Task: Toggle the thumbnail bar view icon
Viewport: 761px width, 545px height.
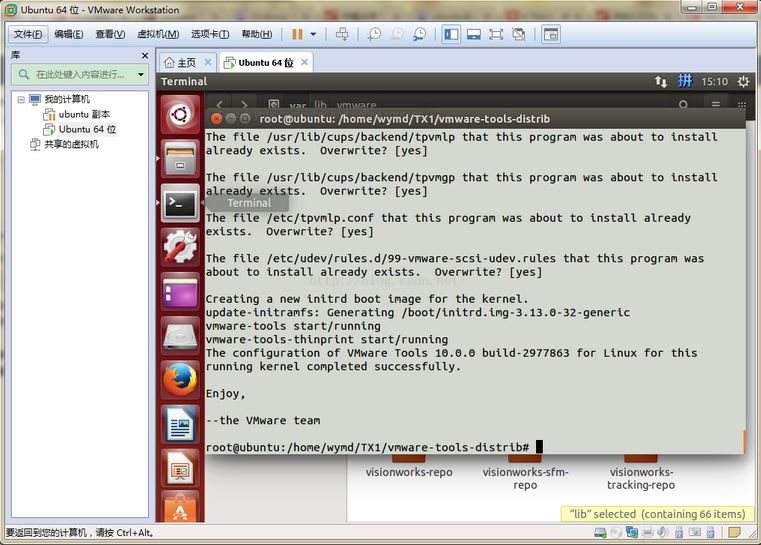Action: coord(474,34)
